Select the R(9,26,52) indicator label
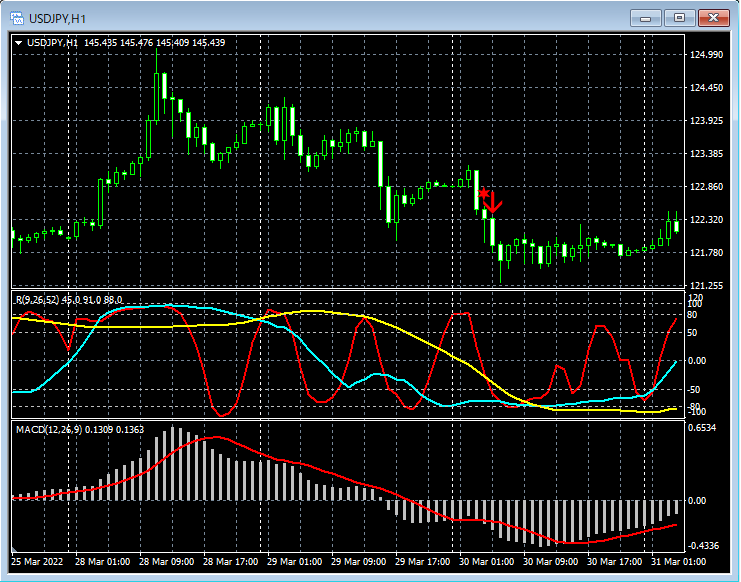The height and width of the screenshot is (582, 741). 38,300
